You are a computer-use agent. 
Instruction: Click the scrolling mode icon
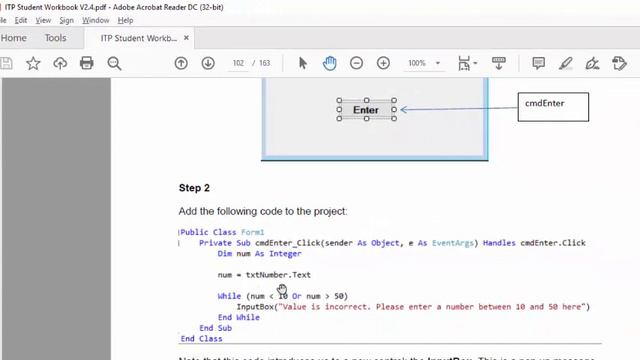pyautogui.click(x=499, y=63)
